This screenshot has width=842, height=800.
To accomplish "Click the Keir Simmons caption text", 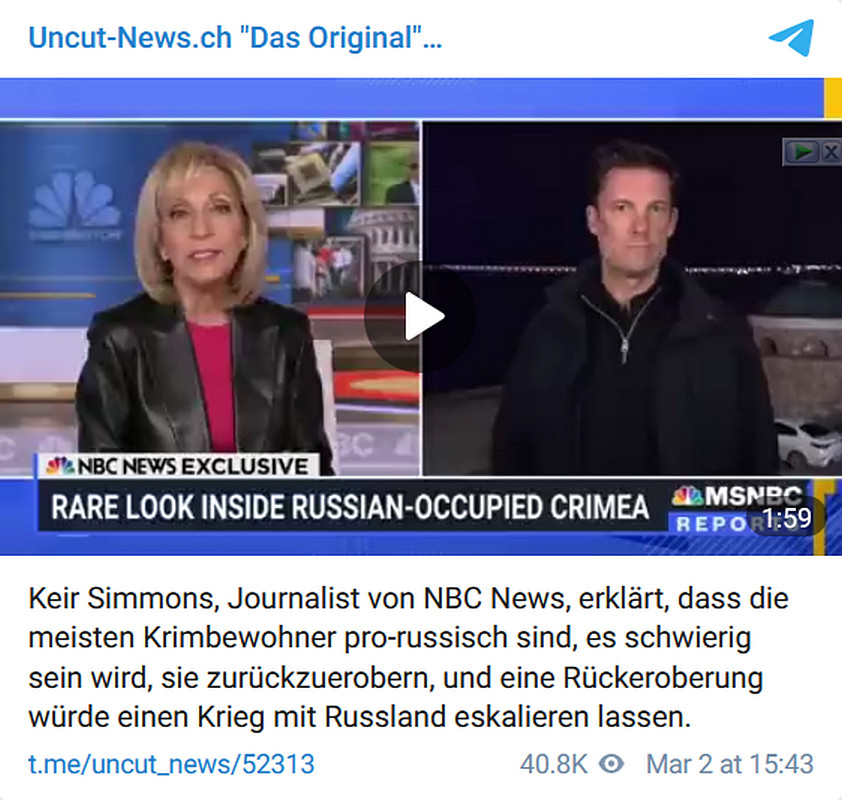I will pos(408,658).
